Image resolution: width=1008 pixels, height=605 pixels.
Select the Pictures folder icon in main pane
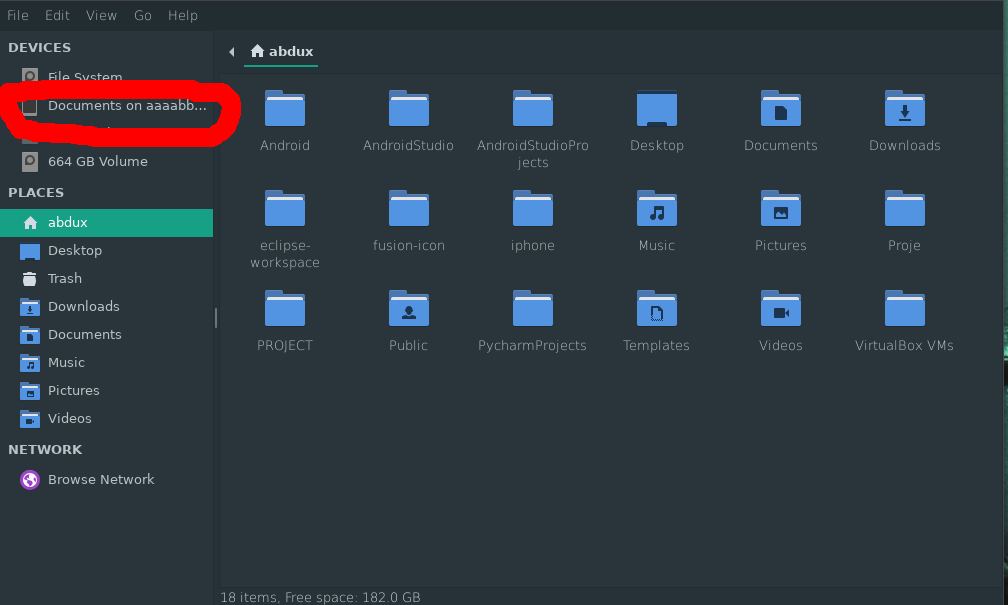click(780, 208)
